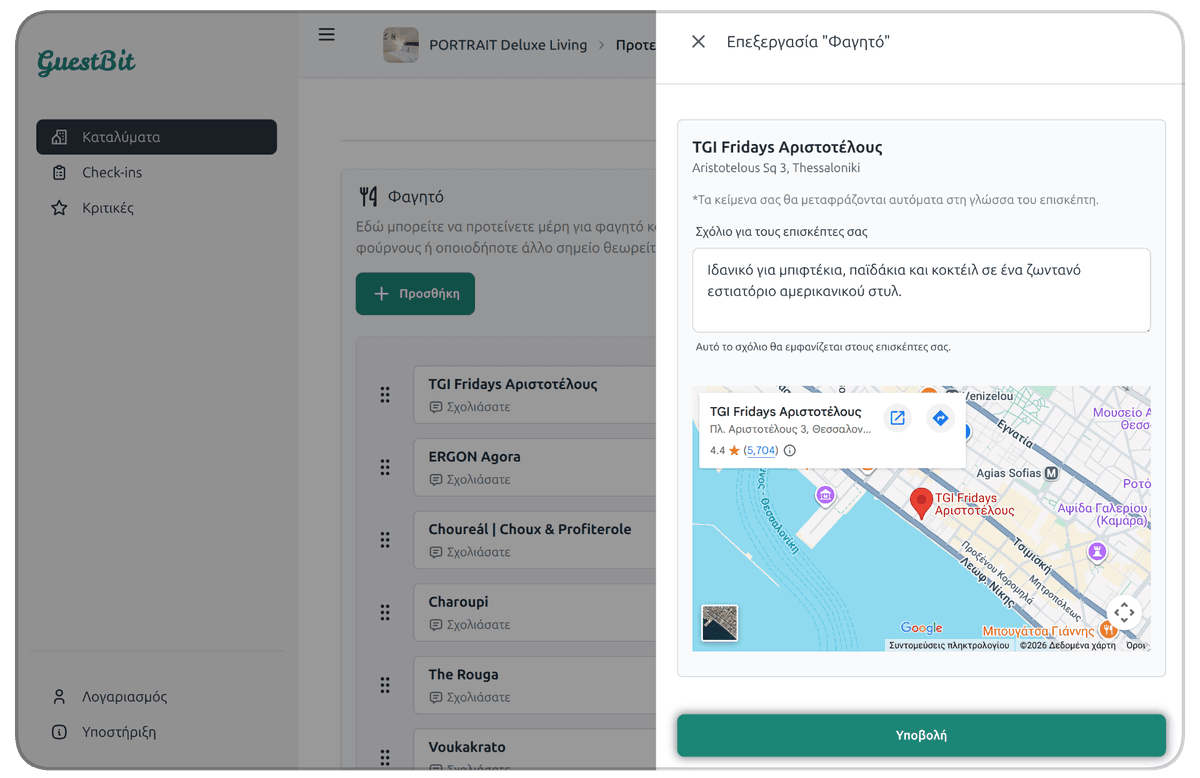
Task: Click the blue directions icon on map card
Action: [939, 418]
